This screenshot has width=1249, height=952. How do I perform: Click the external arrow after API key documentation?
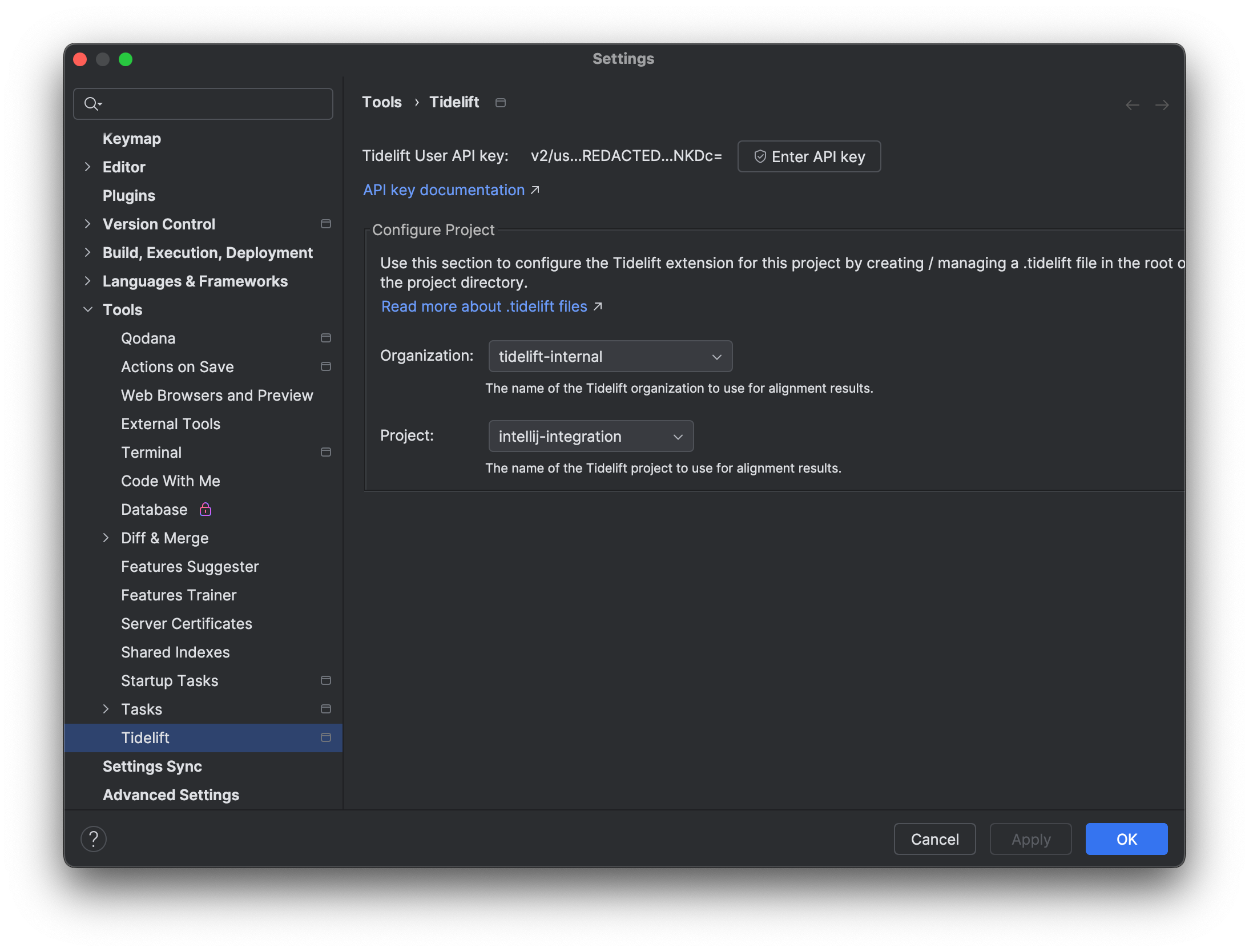pyautogui.click(x=535, y=190)
